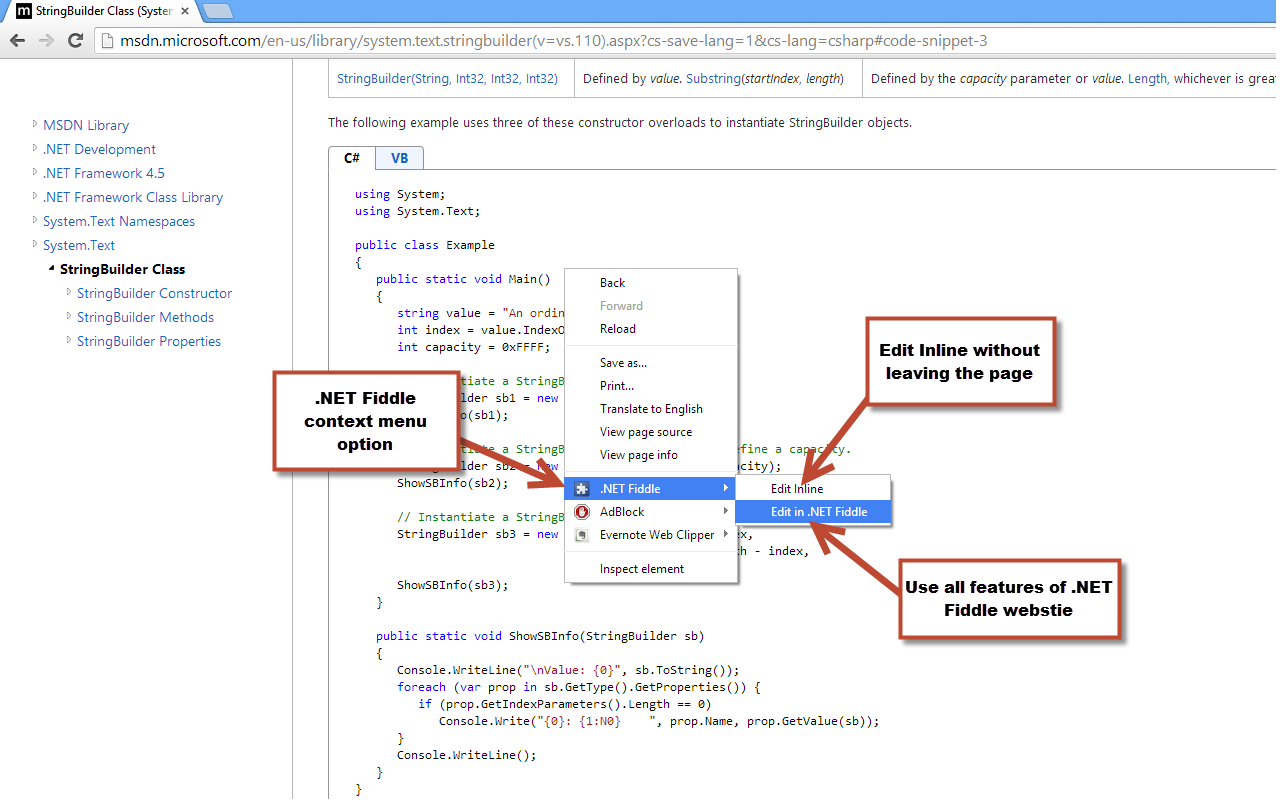Click the page icon in the address bar
Viewport: 1280px width, 800px height.
pos(105,41)
